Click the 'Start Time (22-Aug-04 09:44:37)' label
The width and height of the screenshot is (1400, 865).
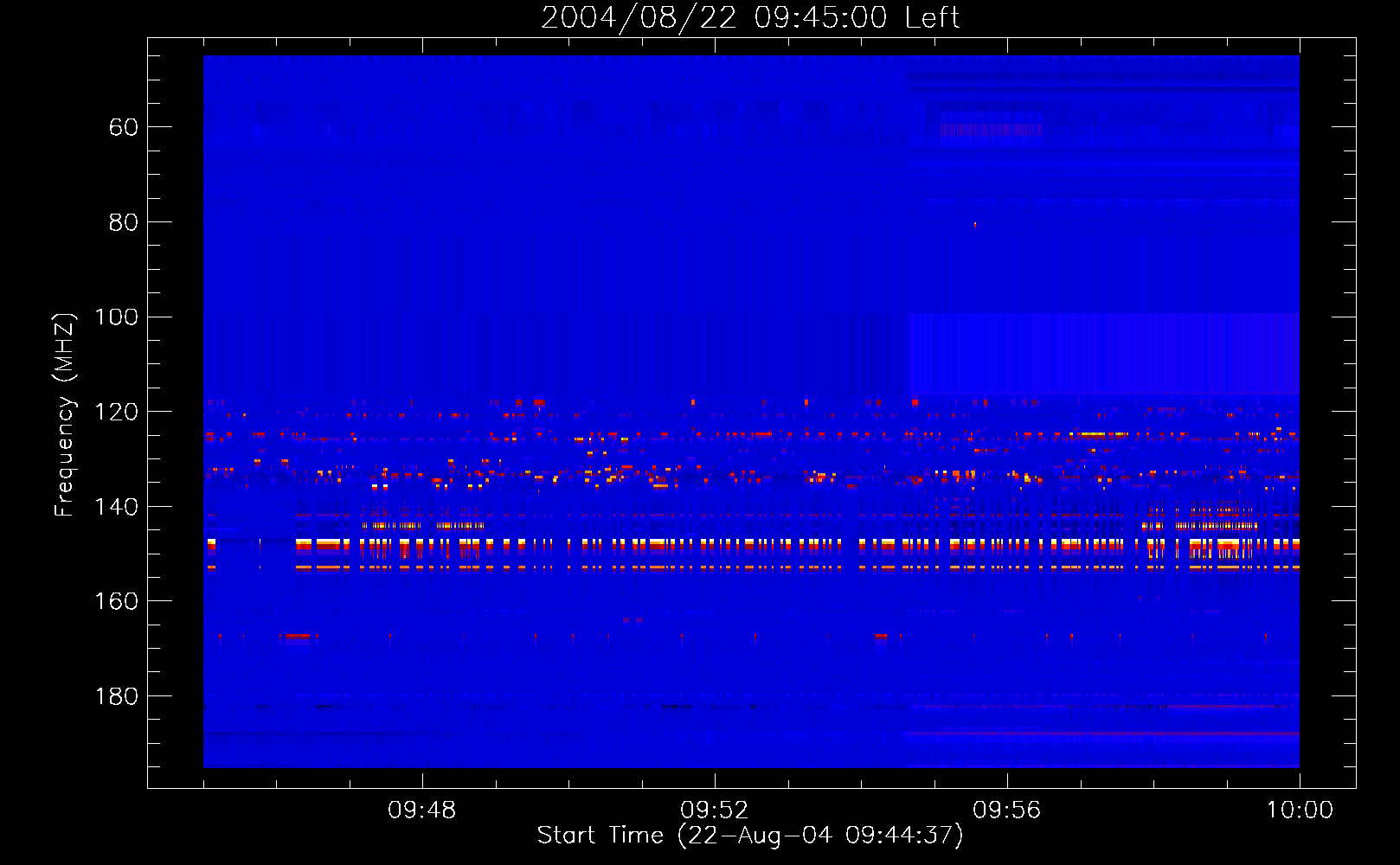click(x=750, y=836)
